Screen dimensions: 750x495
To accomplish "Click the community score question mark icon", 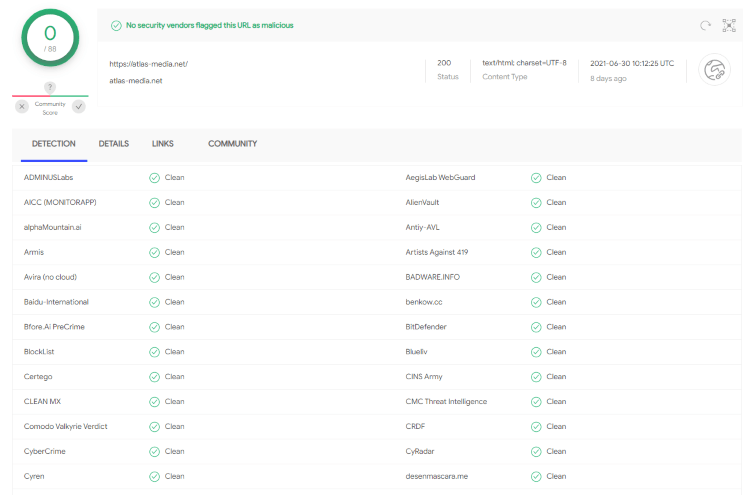I will pos(50,88).
